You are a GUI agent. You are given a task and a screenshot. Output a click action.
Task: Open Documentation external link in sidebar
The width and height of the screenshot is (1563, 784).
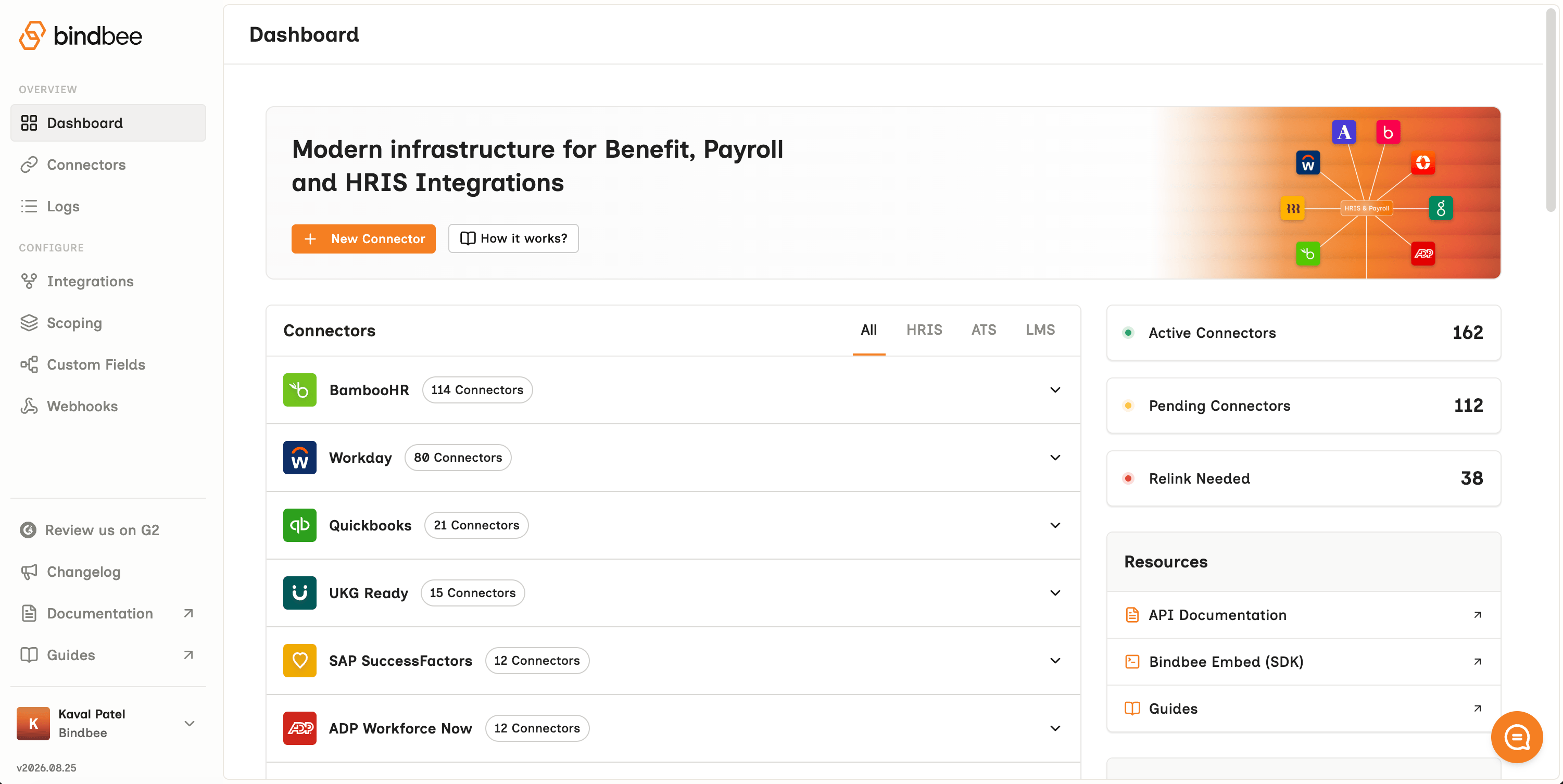coord(108,613)
